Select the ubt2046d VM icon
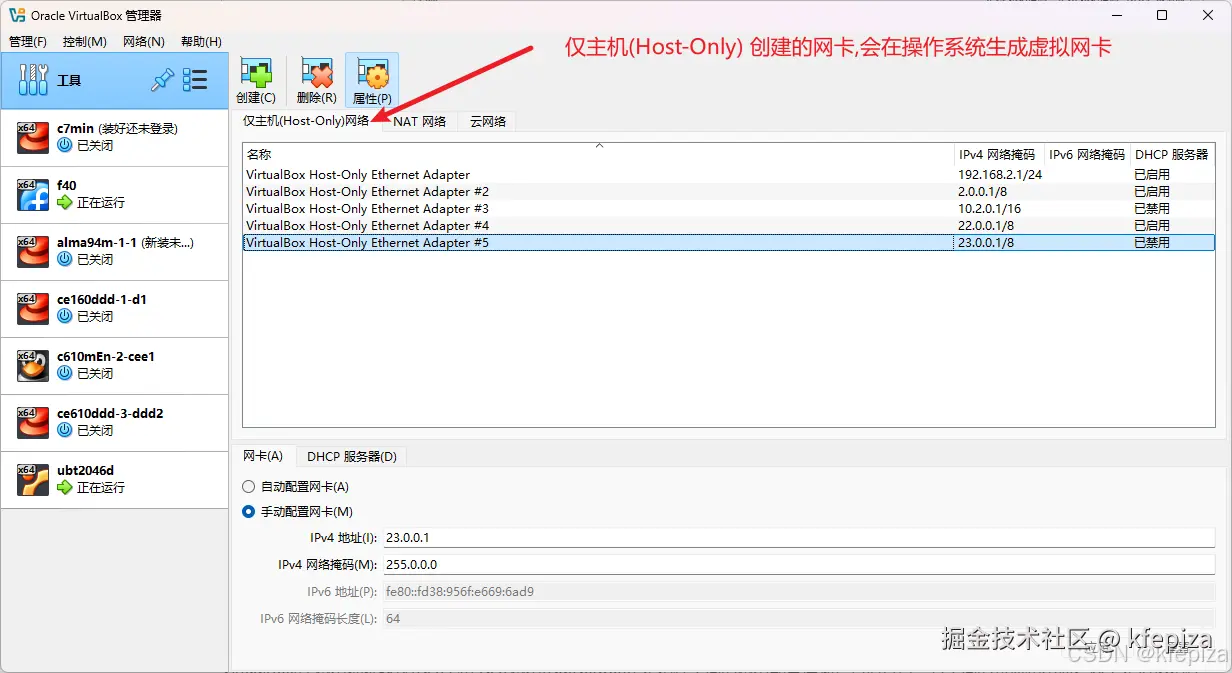The width and height of the screenshot is (1232, 673). click(33, 479)
